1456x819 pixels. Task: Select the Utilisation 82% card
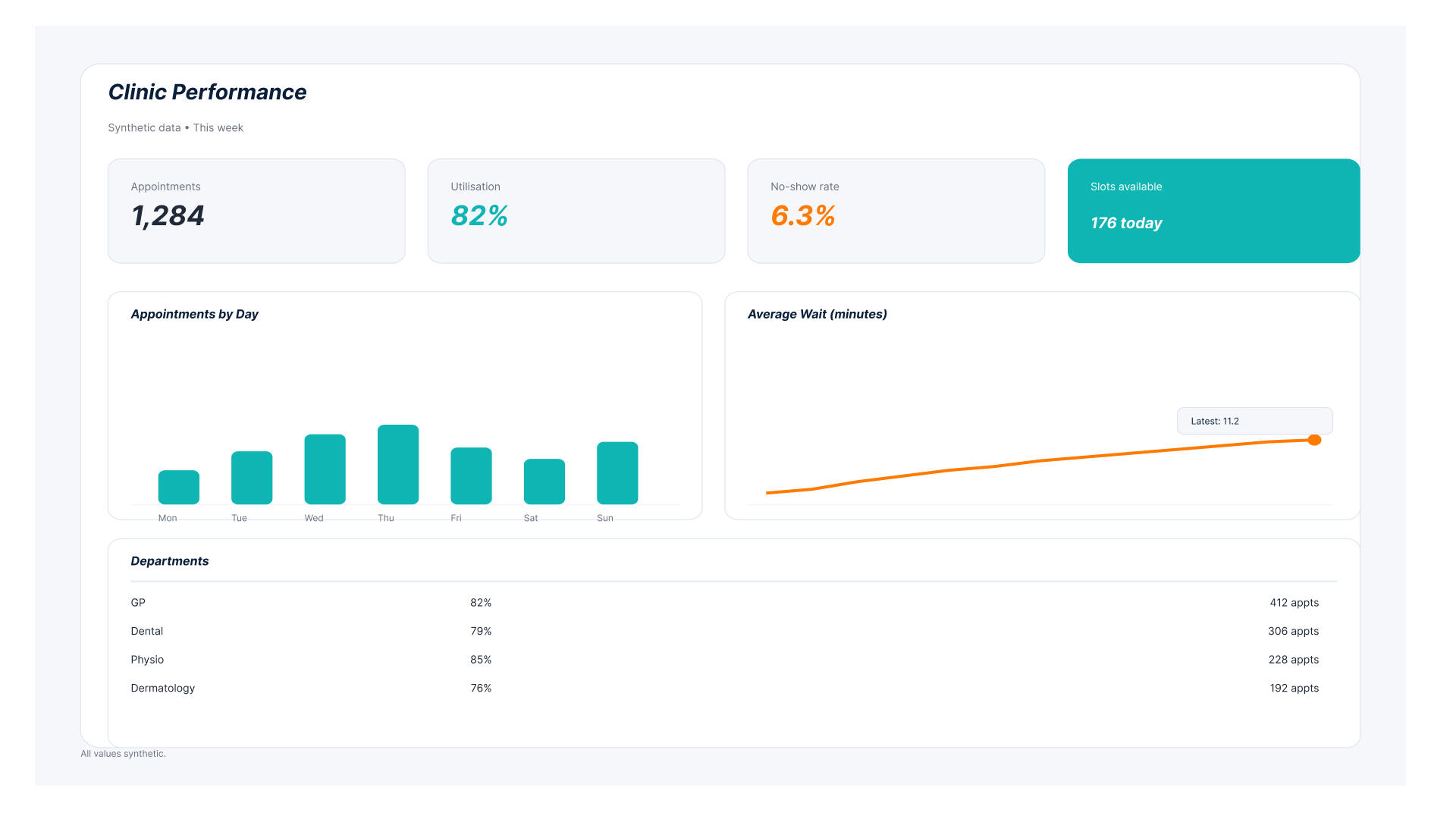576,211
